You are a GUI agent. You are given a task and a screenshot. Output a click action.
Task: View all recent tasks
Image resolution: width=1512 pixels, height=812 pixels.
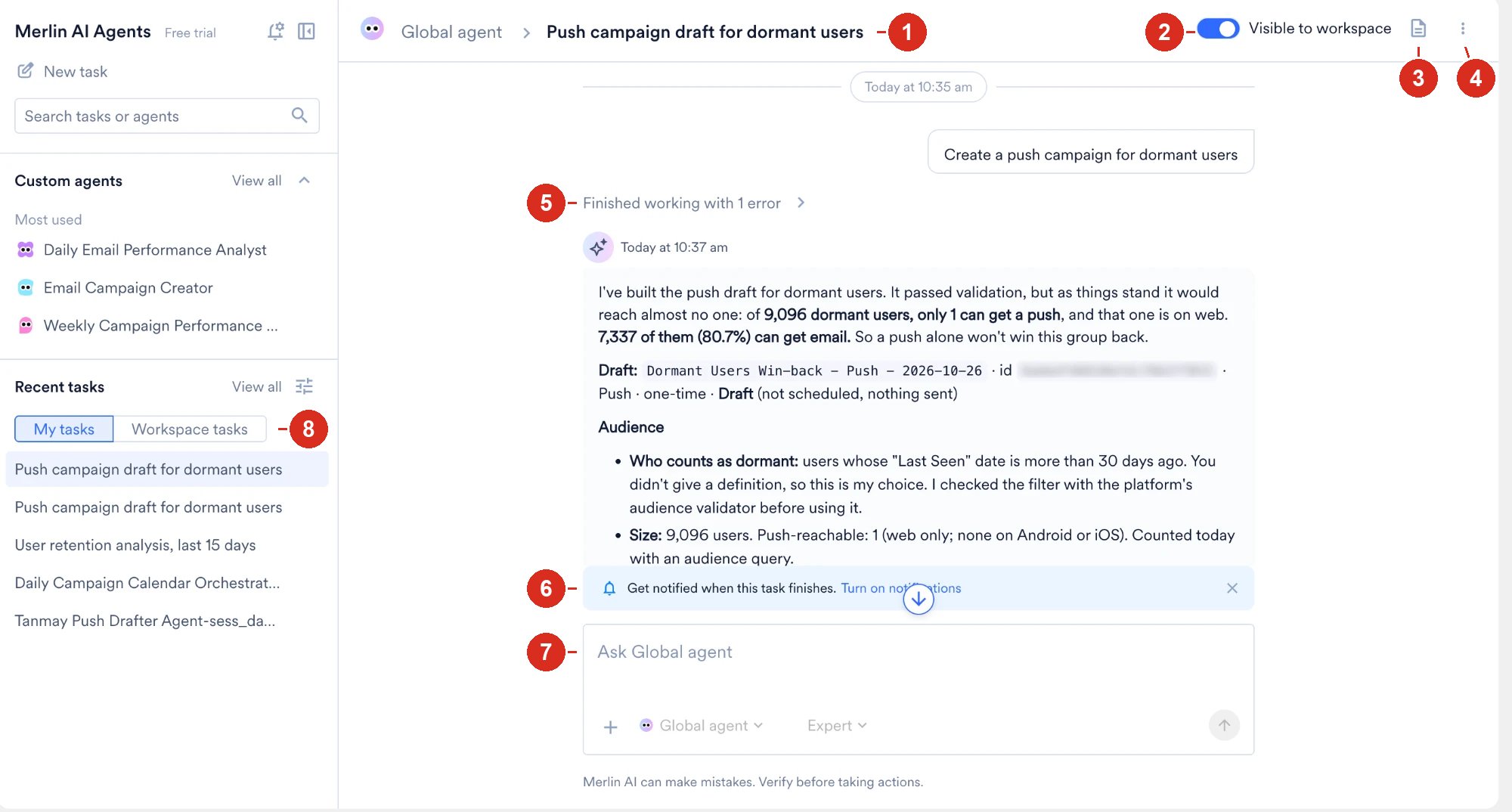pos(256,386)
